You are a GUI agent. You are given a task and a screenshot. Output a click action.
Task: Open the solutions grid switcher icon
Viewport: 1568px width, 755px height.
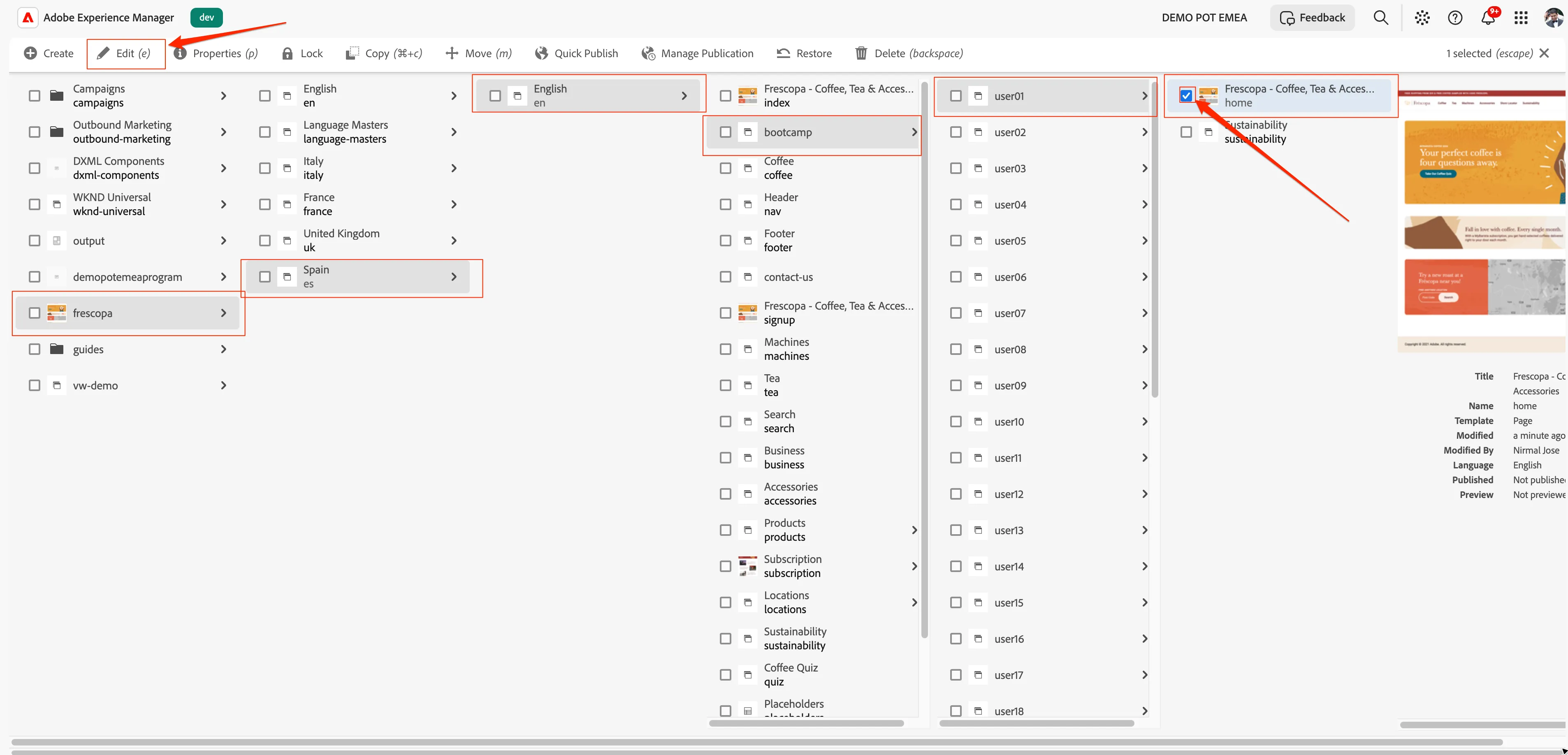pyautogui.click(x=1521, y=18)
